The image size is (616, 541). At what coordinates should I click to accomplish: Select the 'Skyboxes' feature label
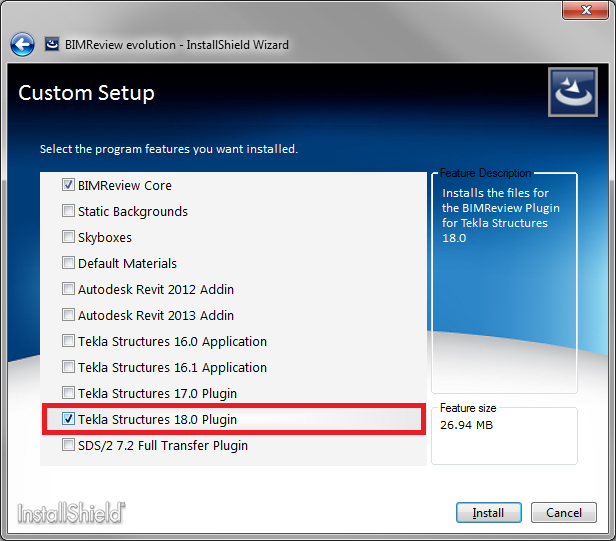click(105, 238)
